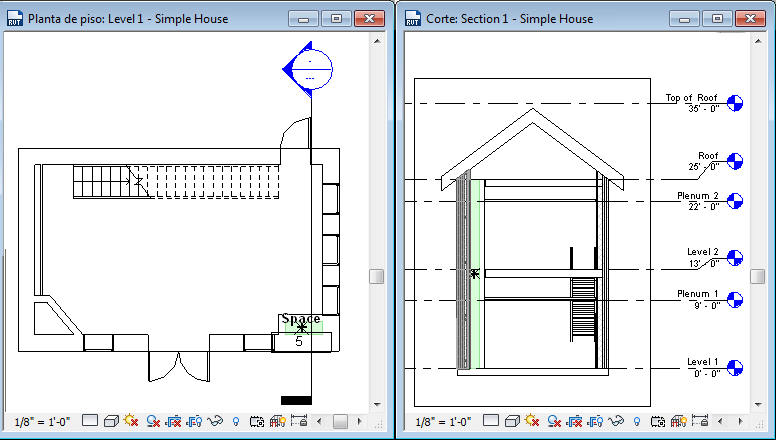Image resolution: width=776 pixels, height=440 pixels.
Task: Show Crop Region in Level 1 plan window
Action: [194, 421]
